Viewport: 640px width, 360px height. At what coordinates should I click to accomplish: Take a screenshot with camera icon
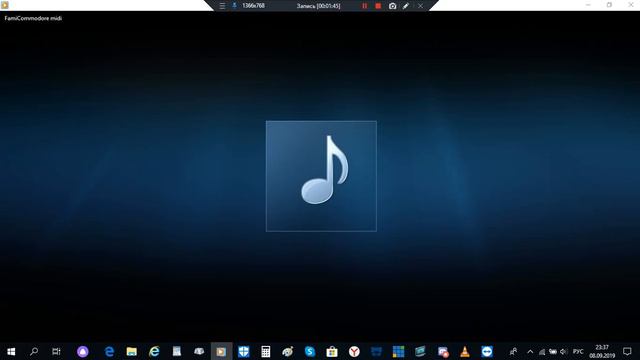392,6
